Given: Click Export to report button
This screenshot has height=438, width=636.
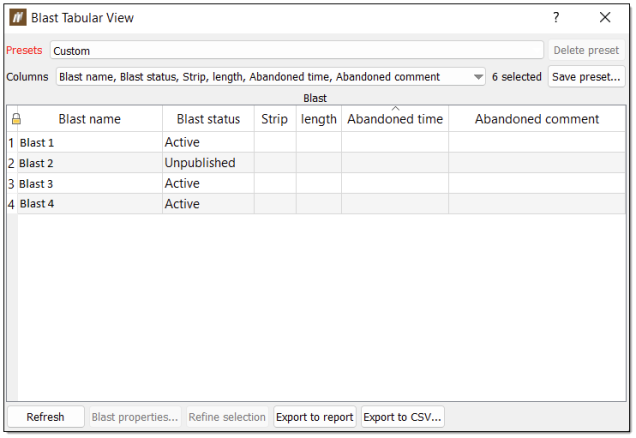Looking at the screenshot, I should pos(315,417).
